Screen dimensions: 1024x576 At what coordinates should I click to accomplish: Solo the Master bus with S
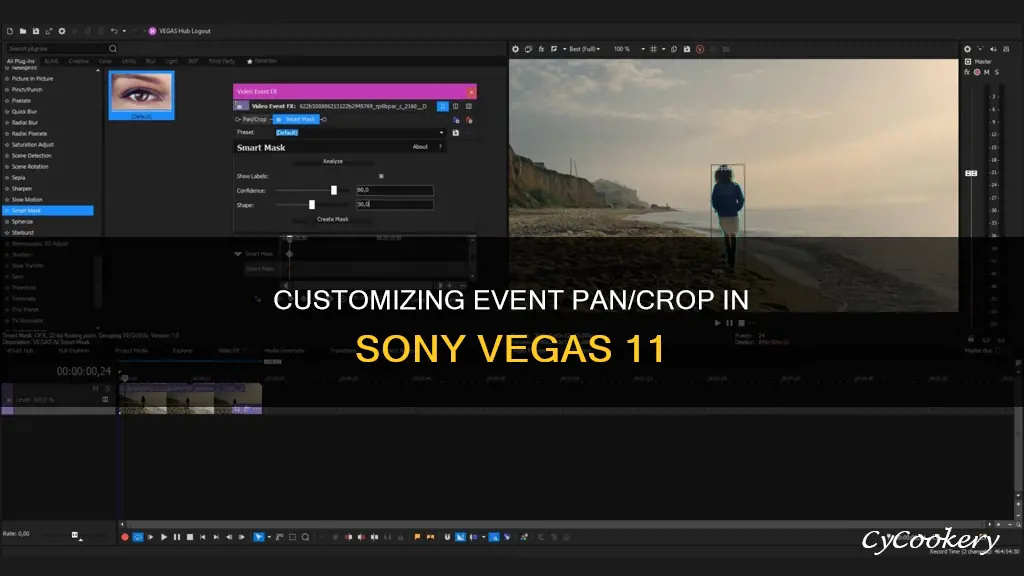pos(997,72)
